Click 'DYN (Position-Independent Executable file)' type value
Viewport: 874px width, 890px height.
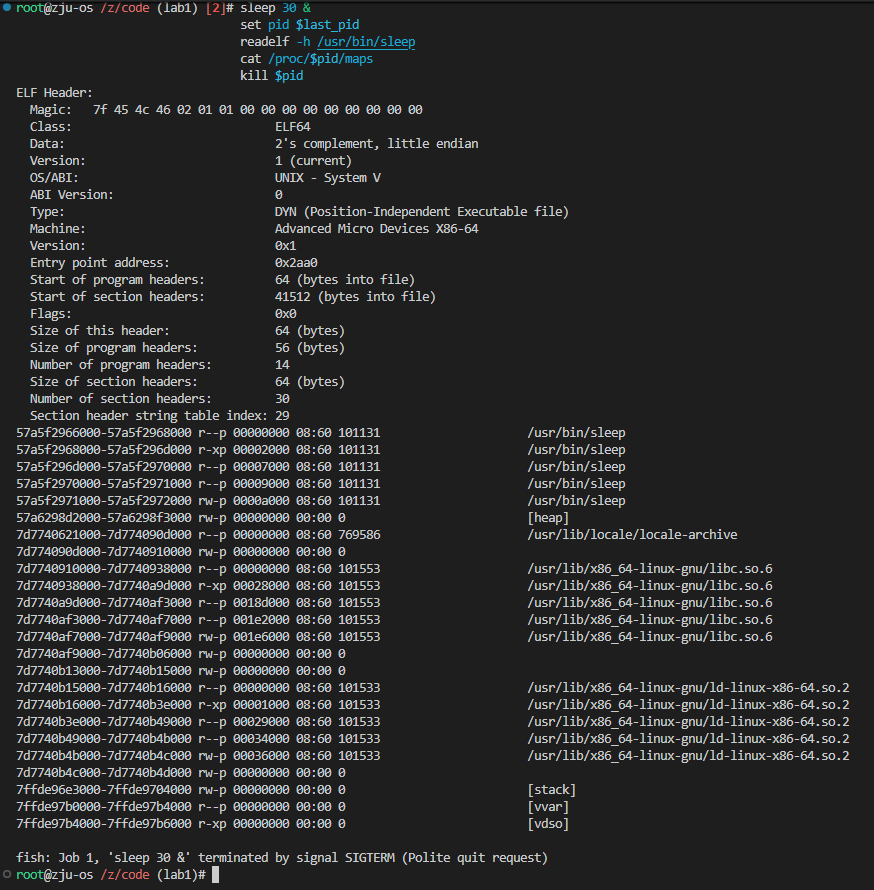pos(422,212)
